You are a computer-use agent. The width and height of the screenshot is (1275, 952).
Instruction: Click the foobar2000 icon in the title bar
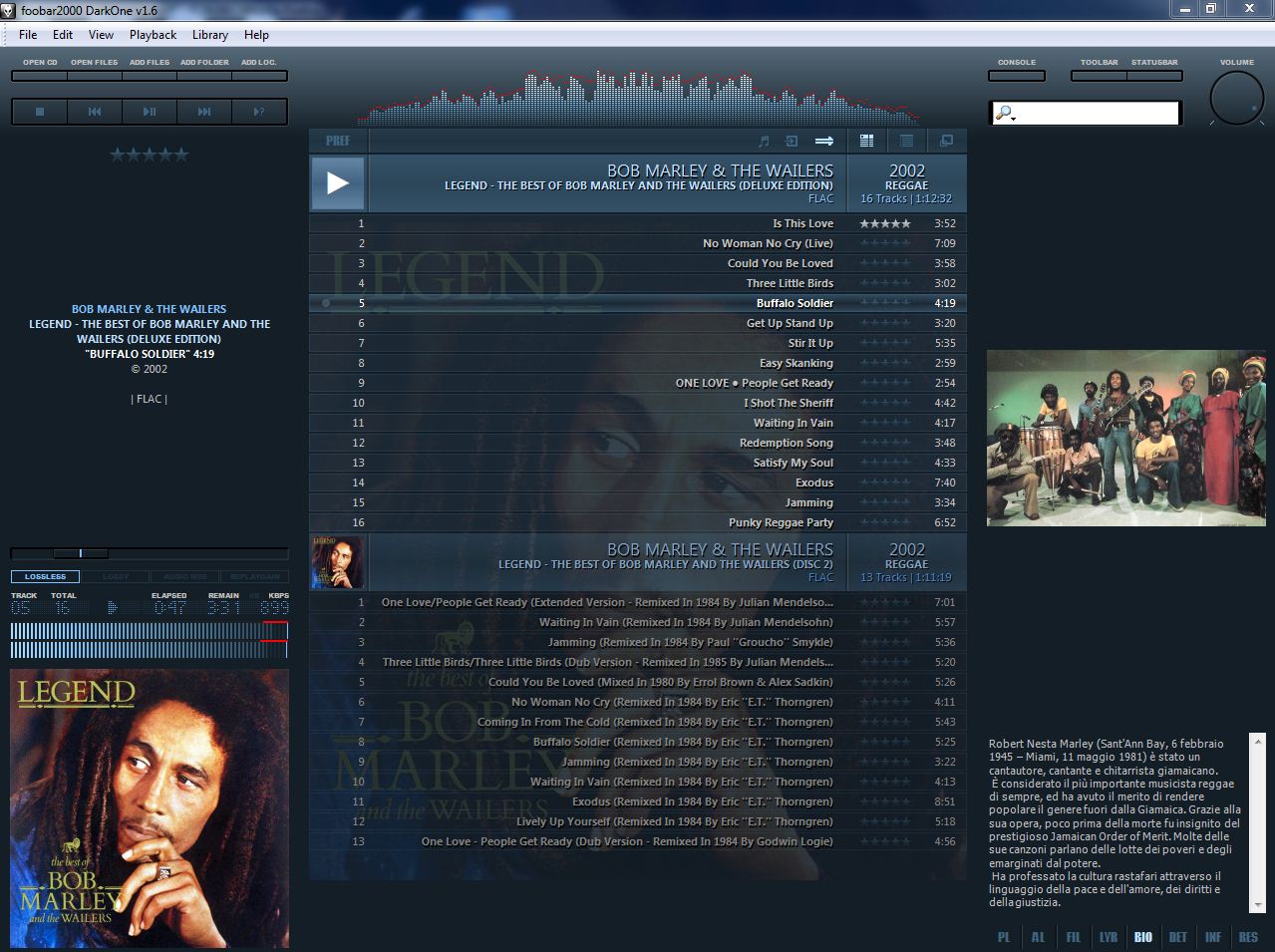coord(9,10)
